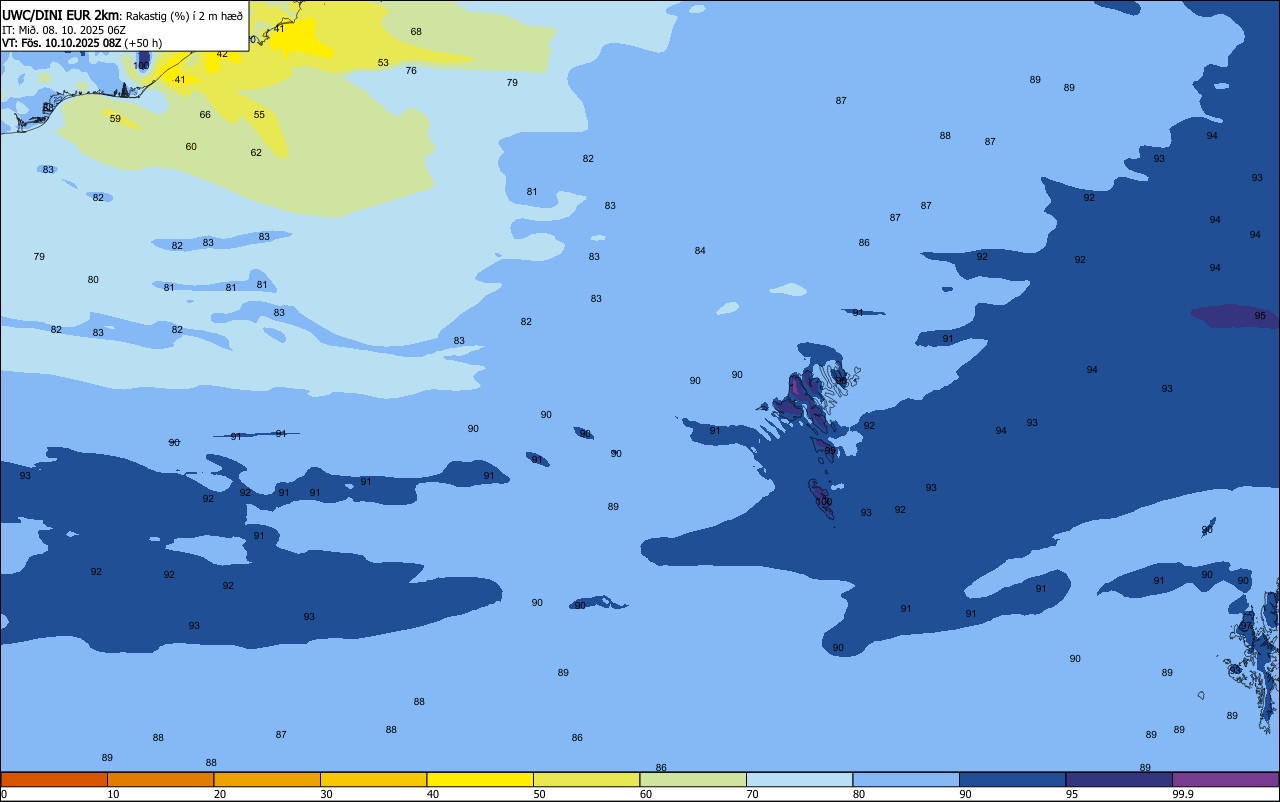Click the 95–99.9 navy legend swatch
This screenshot has width=1280, height=802.
coord(1119,779)
